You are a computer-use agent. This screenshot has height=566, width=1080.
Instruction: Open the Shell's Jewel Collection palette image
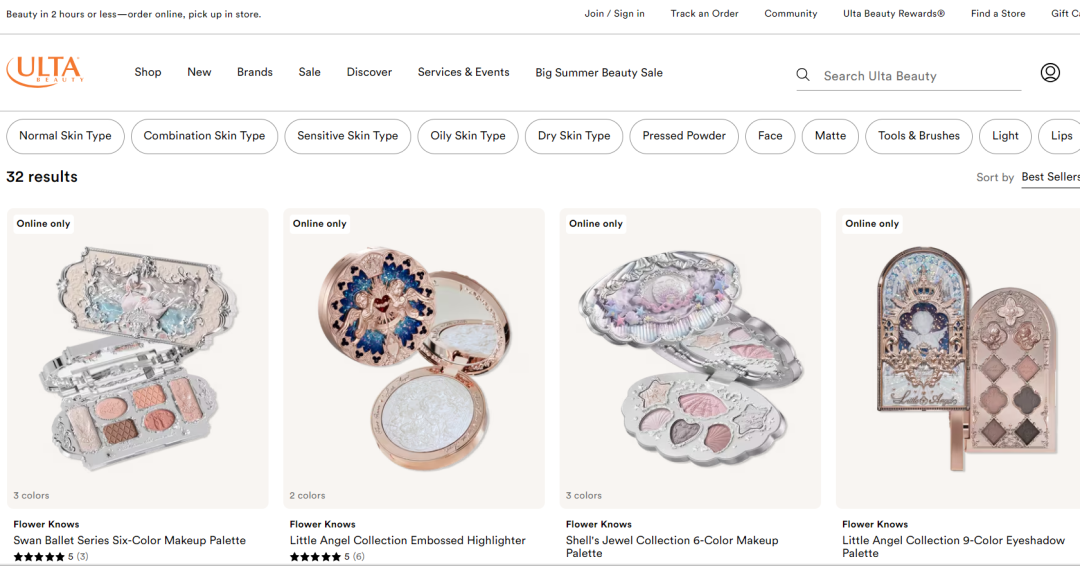tap(690, 359)
